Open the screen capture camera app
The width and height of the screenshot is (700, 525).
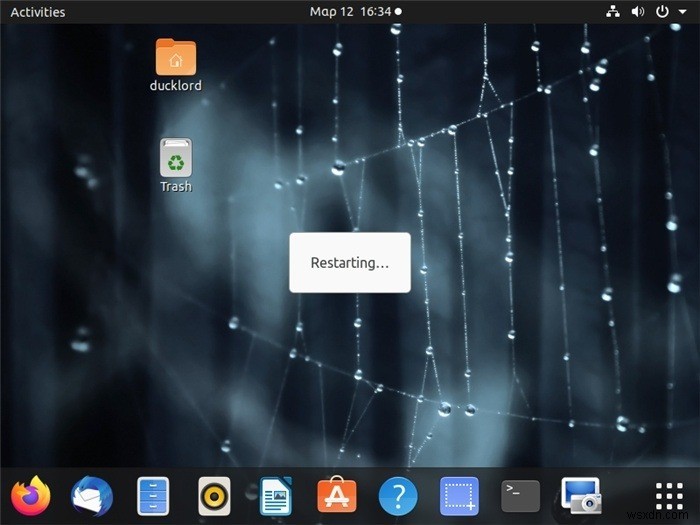pyautogui.click(x=581, y=496)
